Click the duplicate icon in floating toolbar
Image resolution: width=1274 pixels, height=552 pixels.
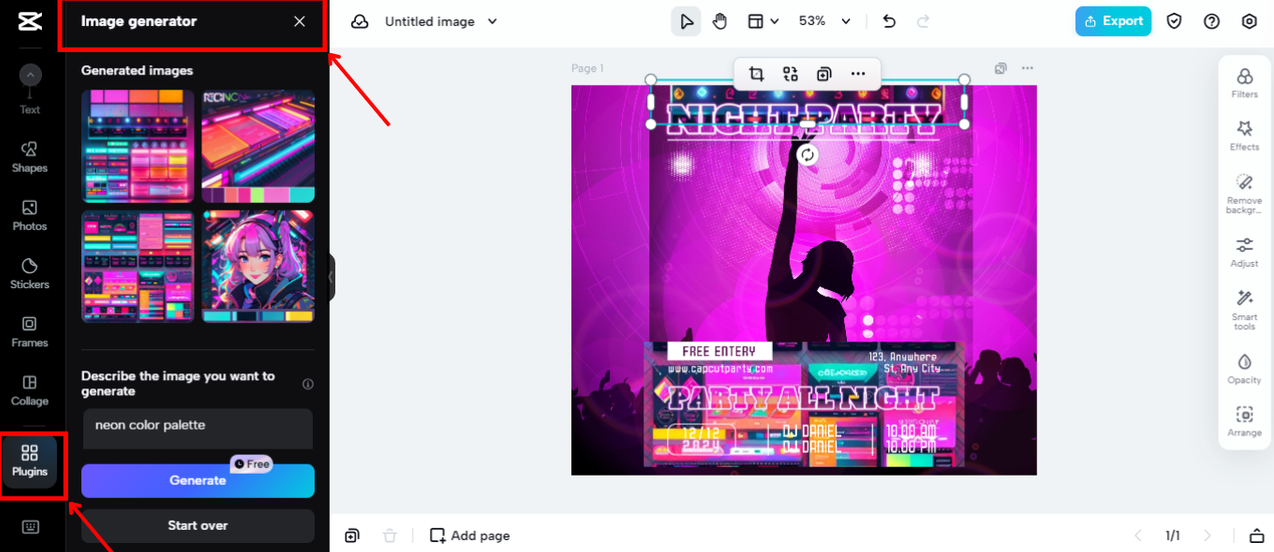(824, 74)
